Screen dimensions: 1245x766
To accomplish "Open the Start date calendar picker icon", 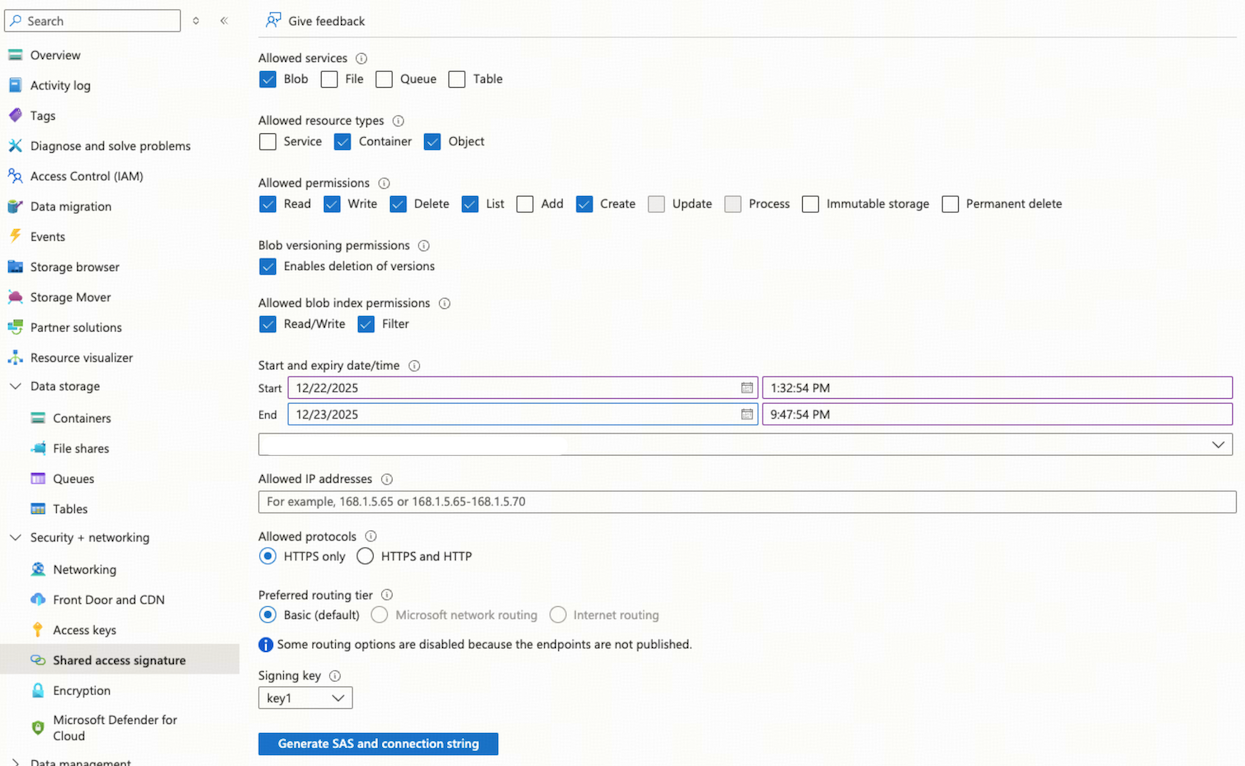I will coord(747,387).
